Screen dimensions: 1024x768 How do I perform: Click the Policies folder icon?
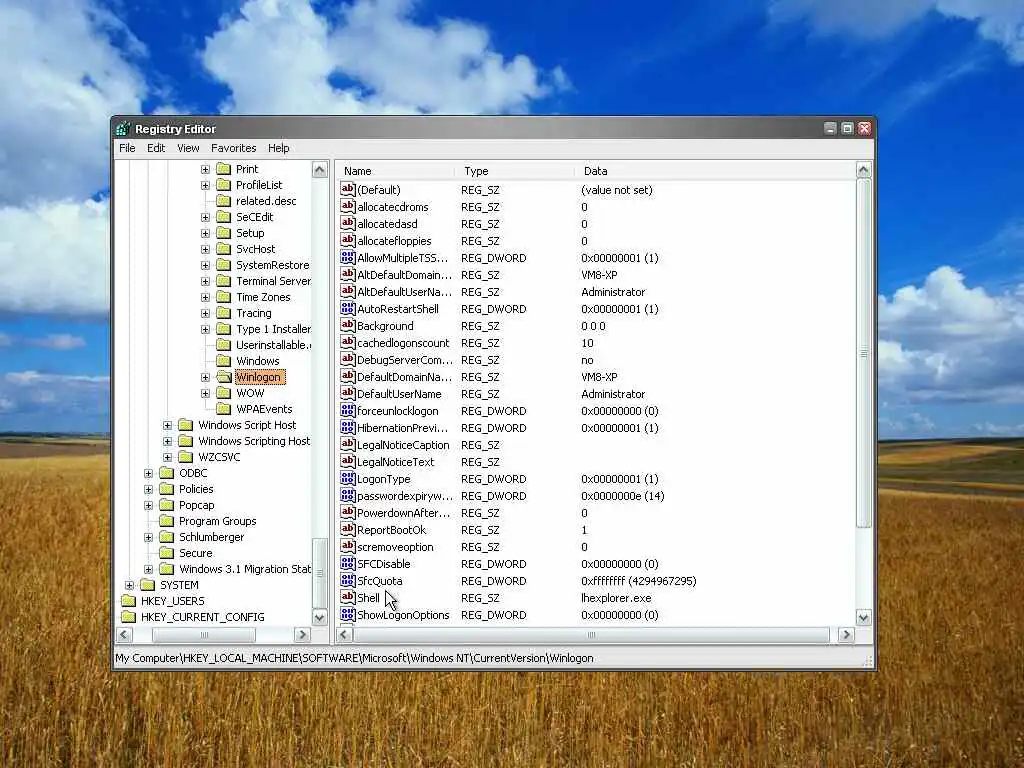pos(167,488)
